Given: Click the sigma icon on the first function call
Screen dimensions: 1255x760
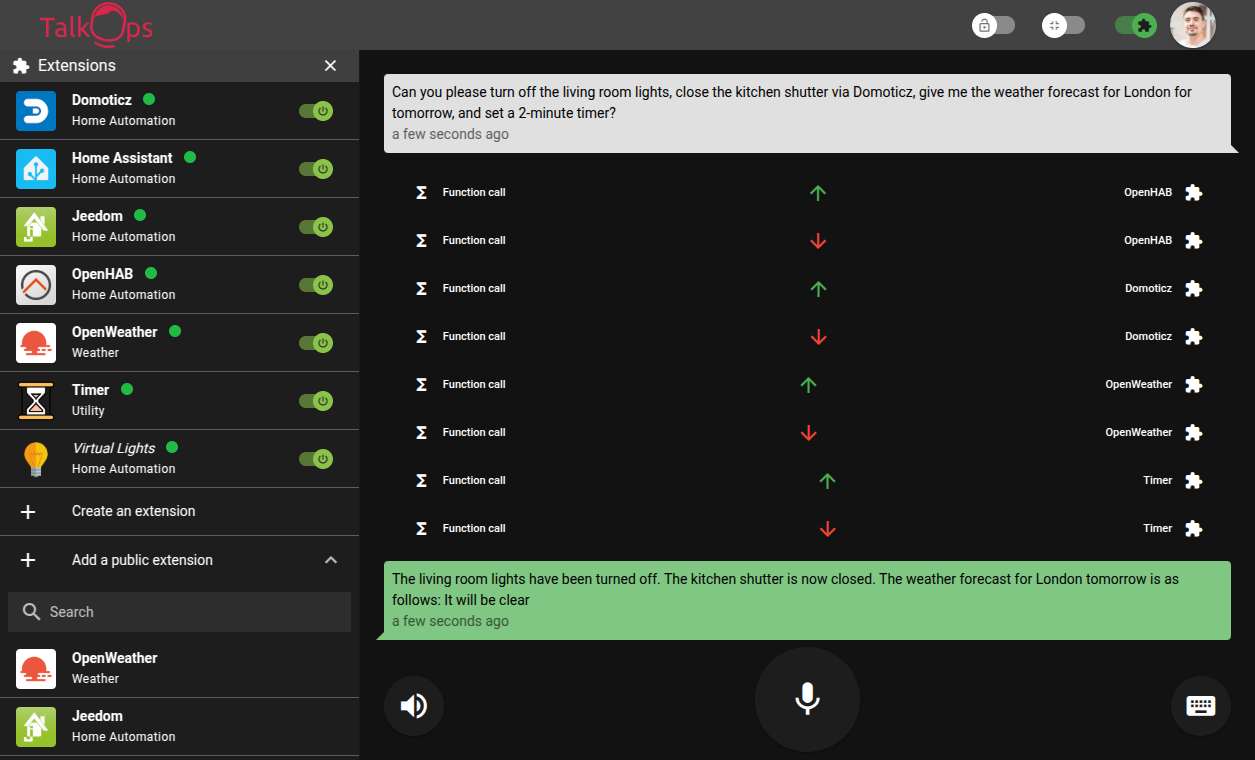Looking at the screenshot, I should [x=421, y=192].
